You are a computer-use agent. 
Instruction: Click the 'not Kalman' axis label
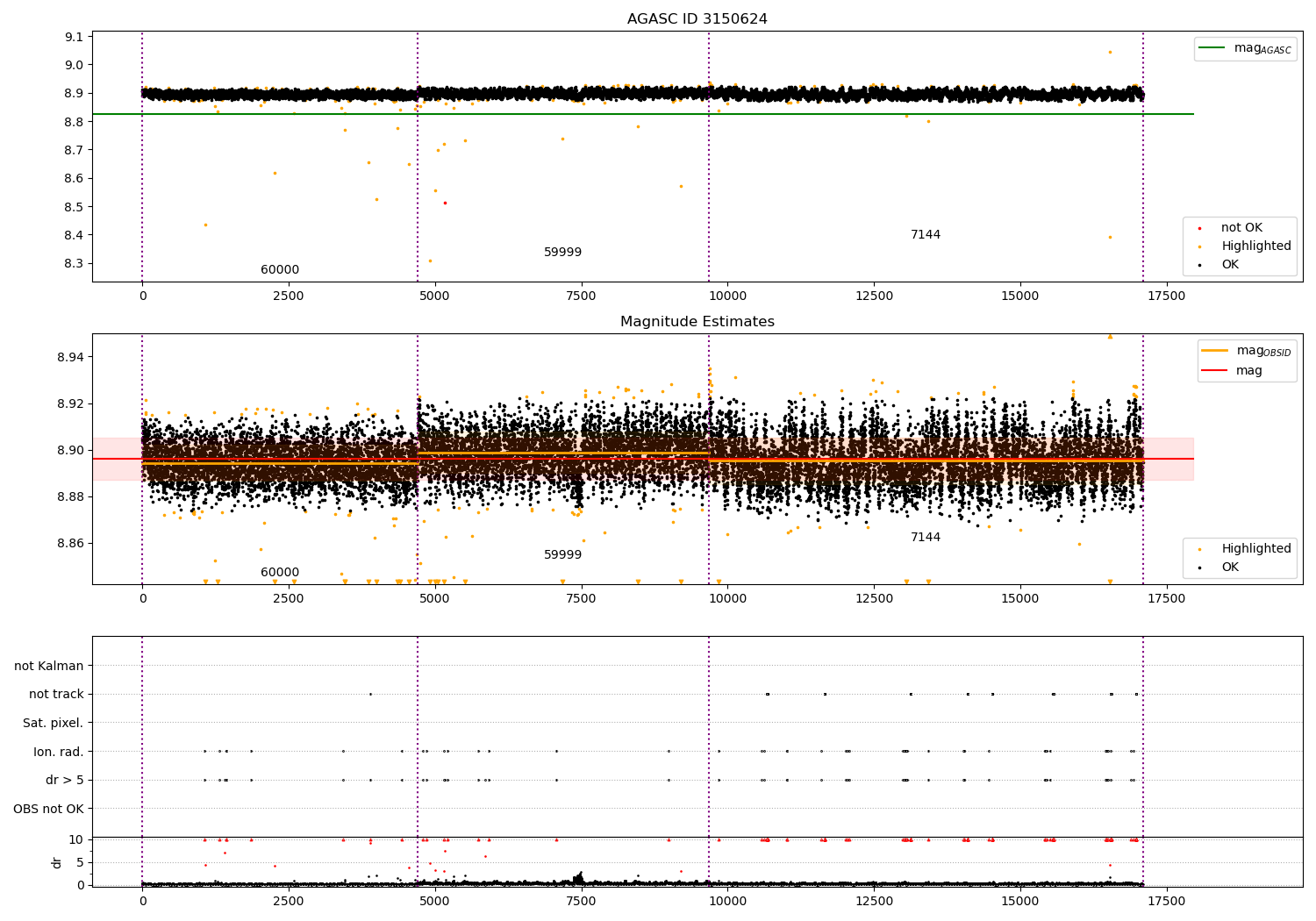point(49,667)
